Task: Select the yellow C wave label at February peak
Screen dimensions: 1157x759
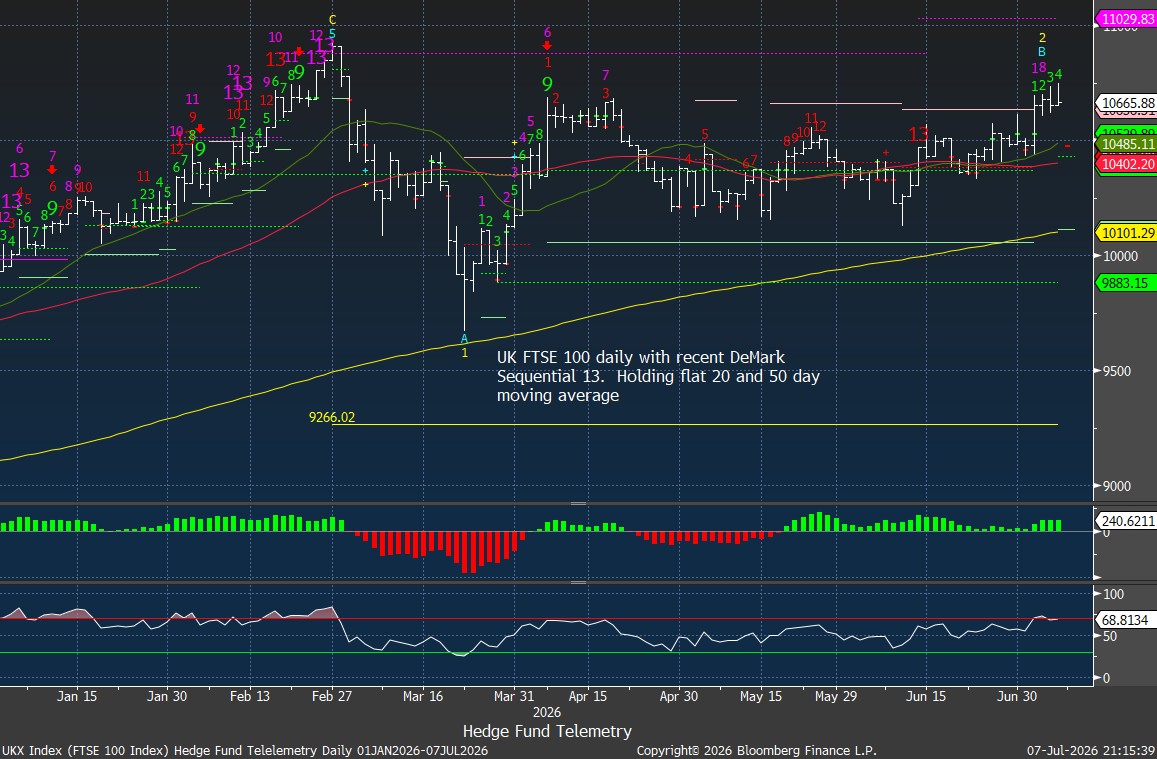Action: tap(332, 20)
